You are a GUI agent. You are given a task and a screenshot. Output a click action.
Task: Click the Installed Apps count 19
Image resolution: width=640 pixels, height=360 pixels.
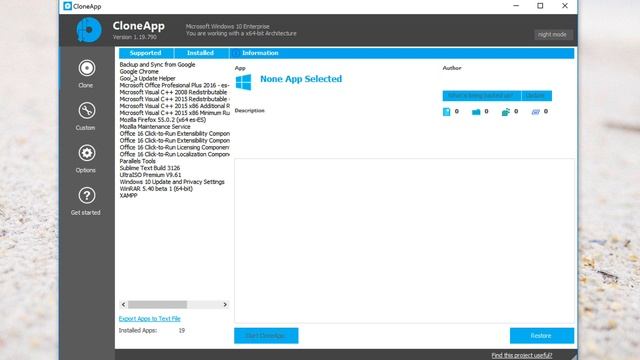(182, 331)
